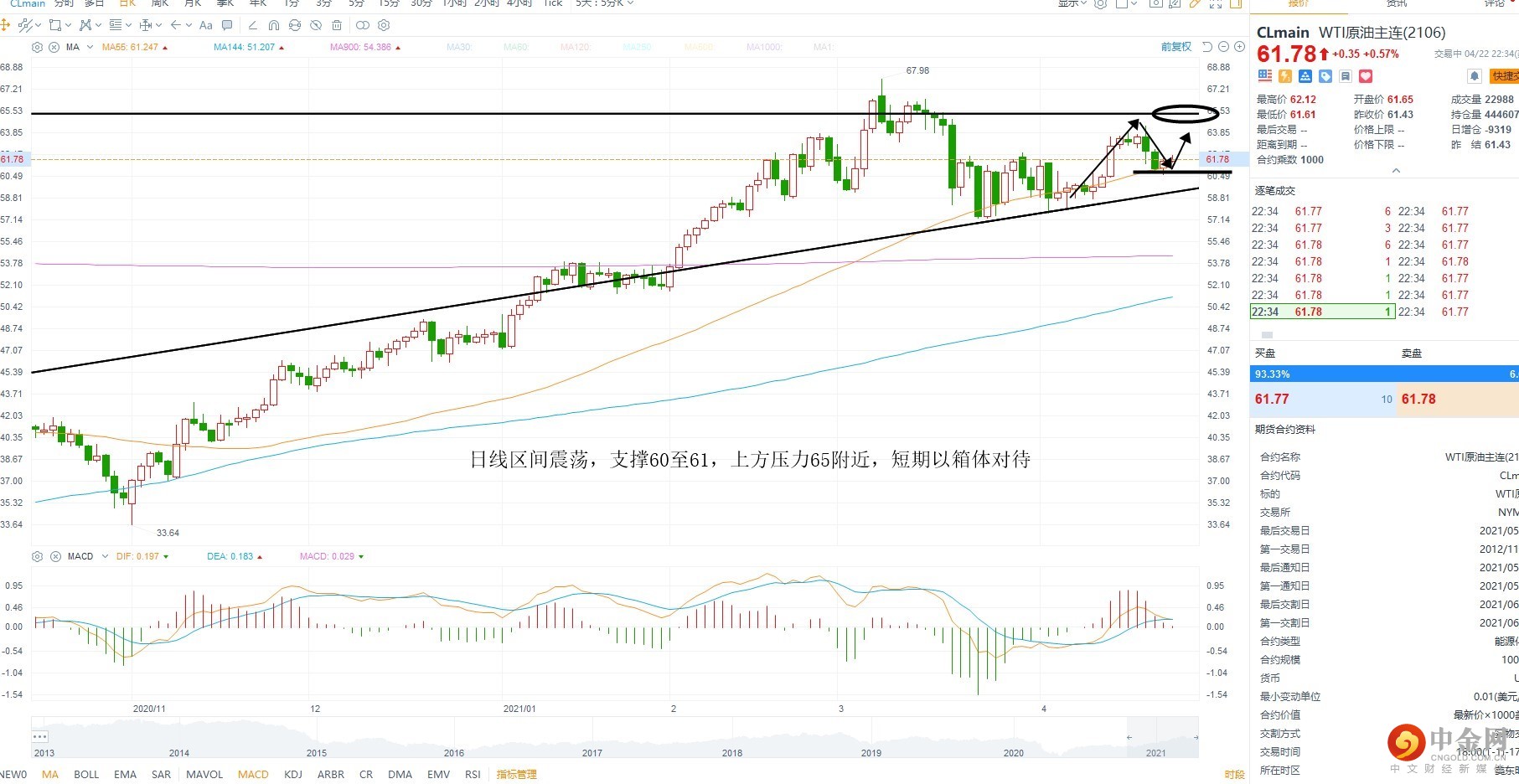Screen dimensions: 1519x784
Task: Collapse quote details with chevron
Action: click(1396, 171)
